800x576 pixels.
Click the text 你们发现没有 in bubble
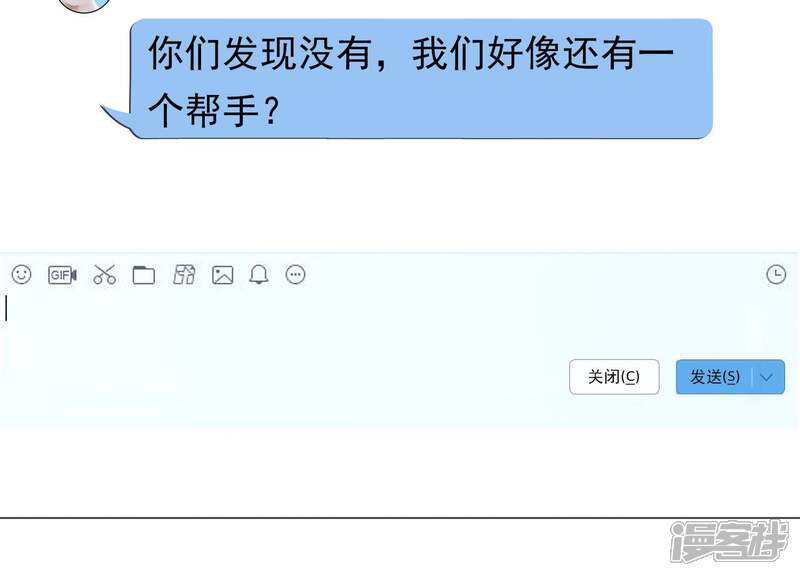click(x=260, y=53)
